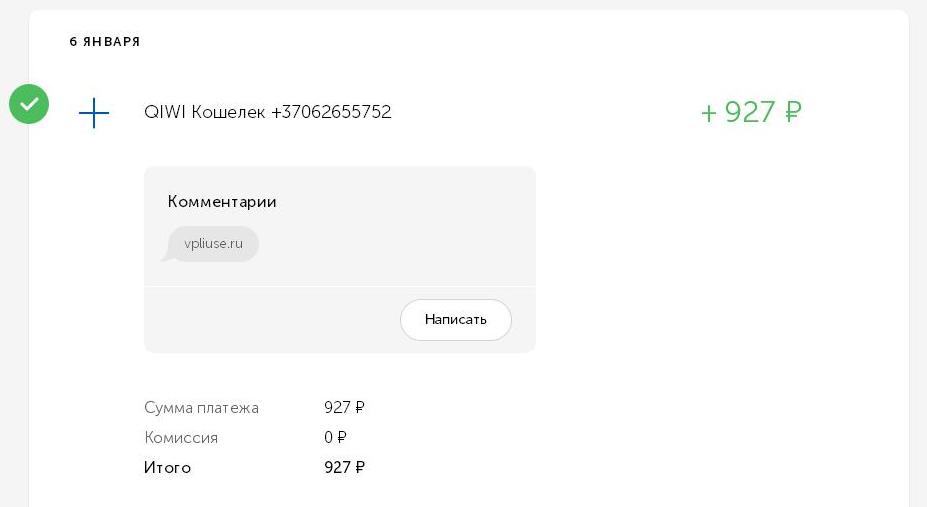Viewport: 927px width, 507px height.
Task: Click the green success checkmark icon
Action: [29, 104]
